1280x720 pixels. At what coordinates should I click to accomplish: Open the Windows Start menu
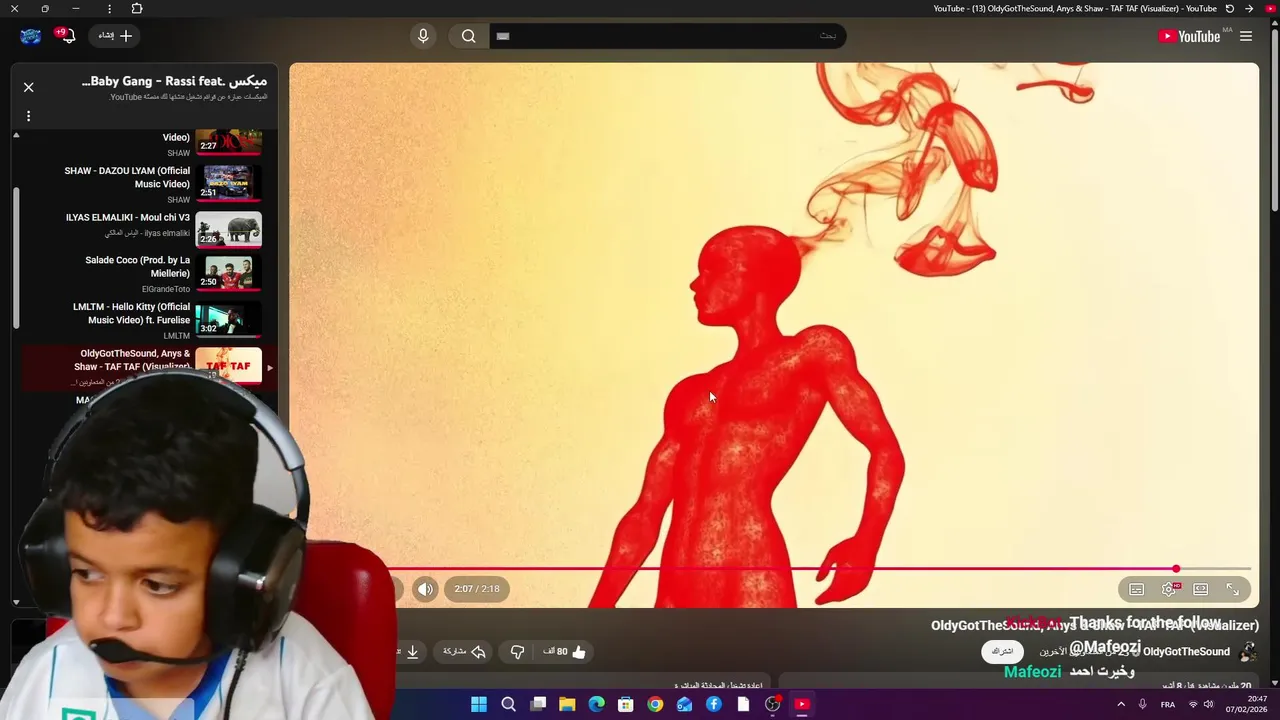click(479, 705)
